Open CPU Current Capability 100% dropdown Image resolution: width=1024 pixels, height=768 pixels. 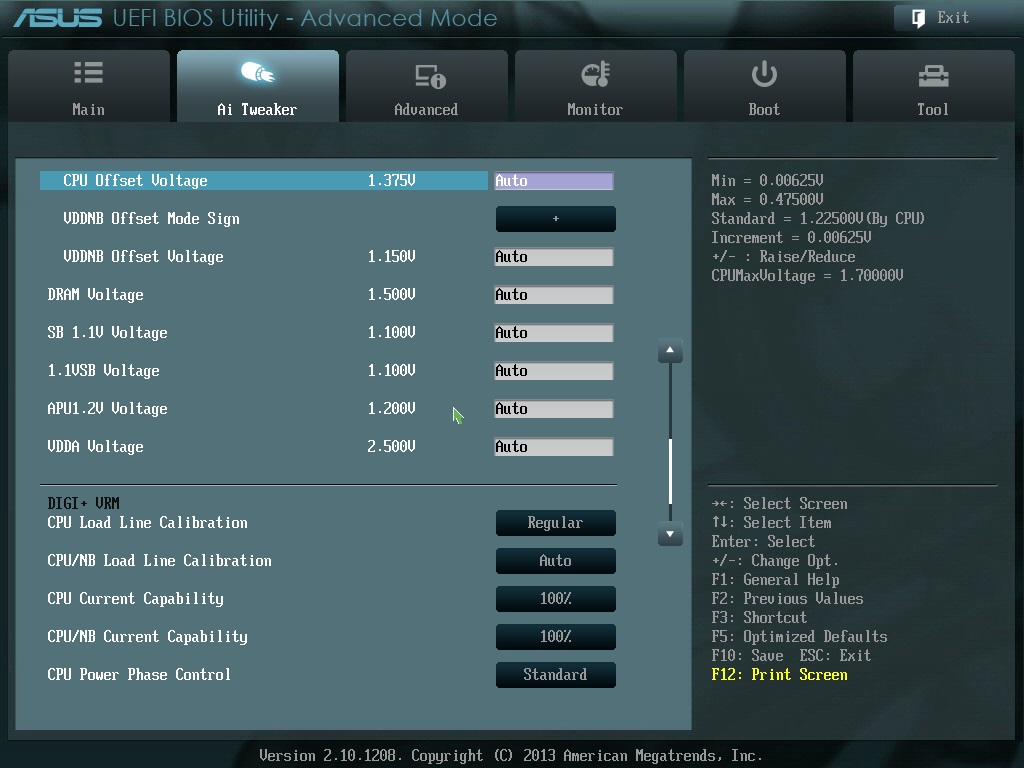[x=556, y=599]
